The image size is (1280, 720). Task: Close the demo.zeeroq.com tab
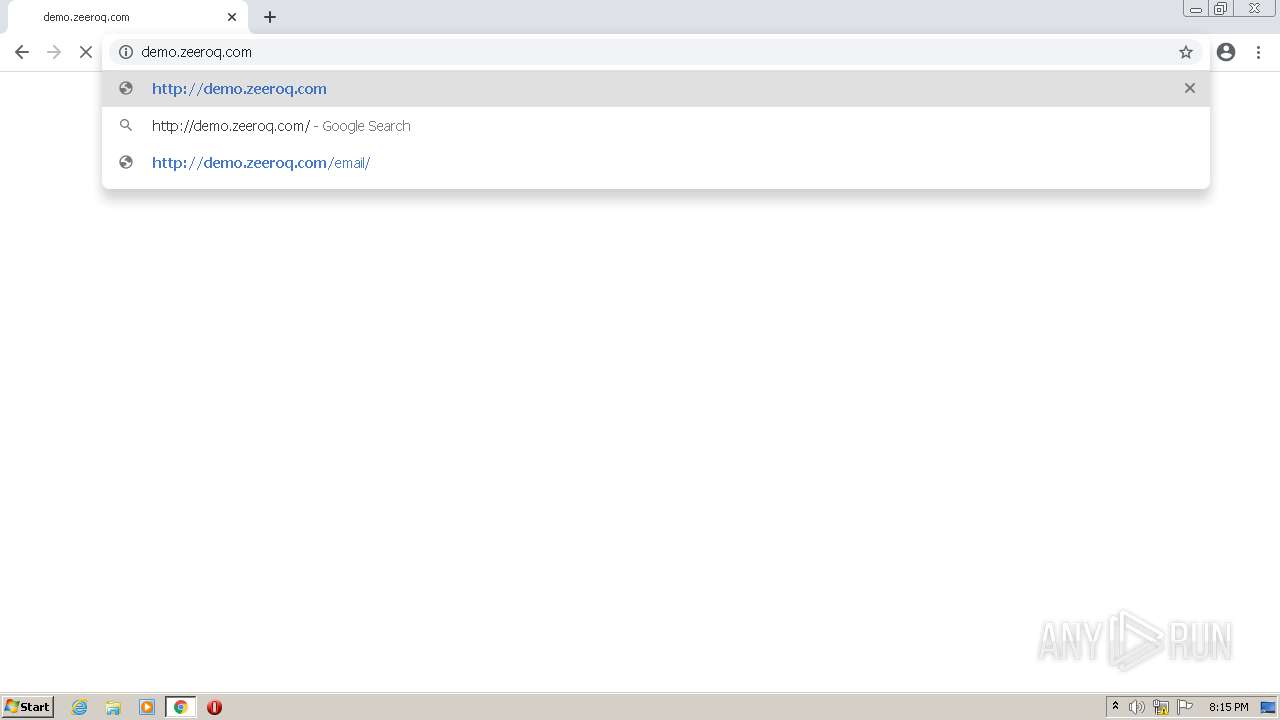pyautogui.click(x=232, y=17)
